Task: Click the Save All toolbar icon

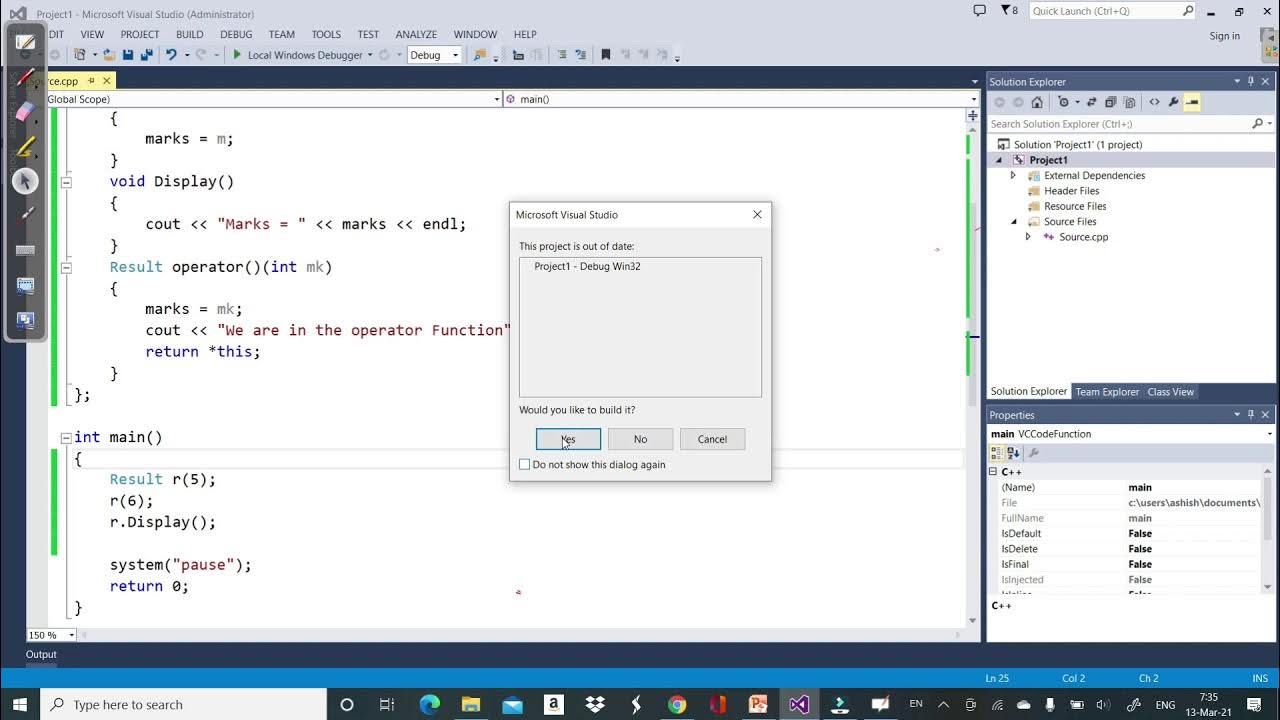Action: (x=146, y=55)
